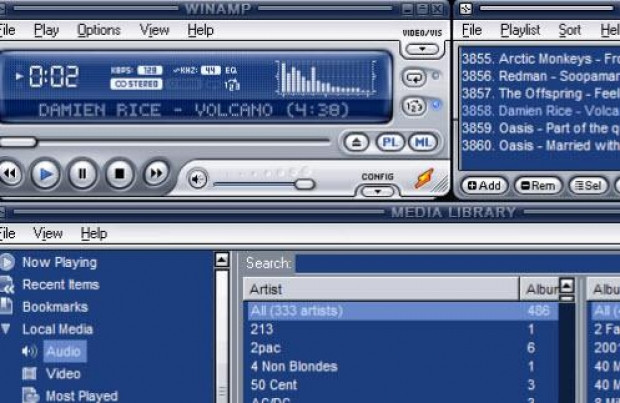Open the Help menu in Winamp main window
This screenshot has height=403, width=620.
(200, 30)
